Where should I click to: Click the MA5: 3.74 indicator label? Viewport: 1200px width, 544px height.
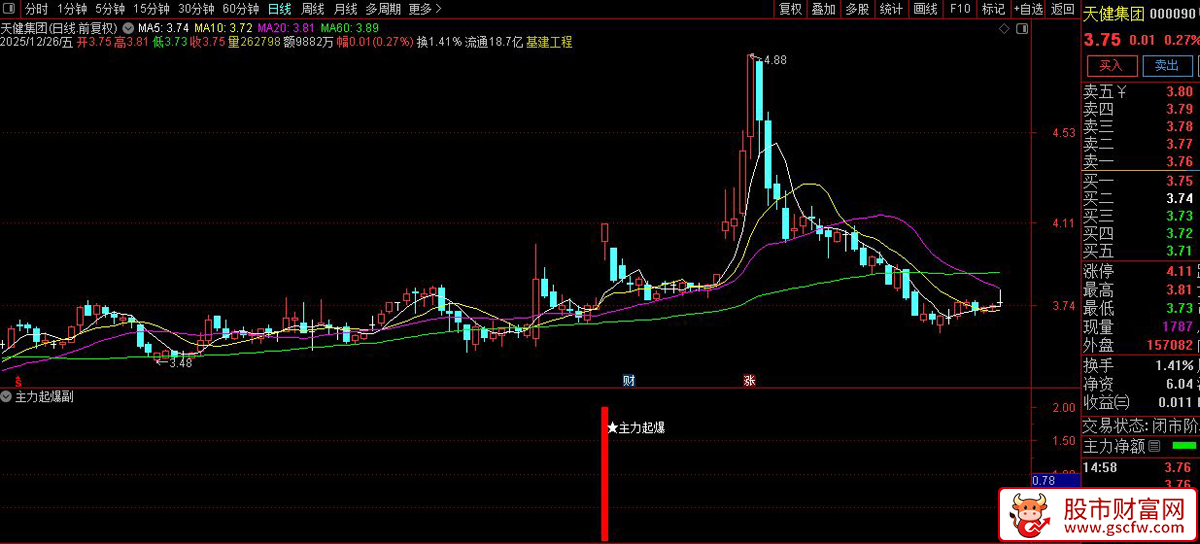click(x=164, y=27)
